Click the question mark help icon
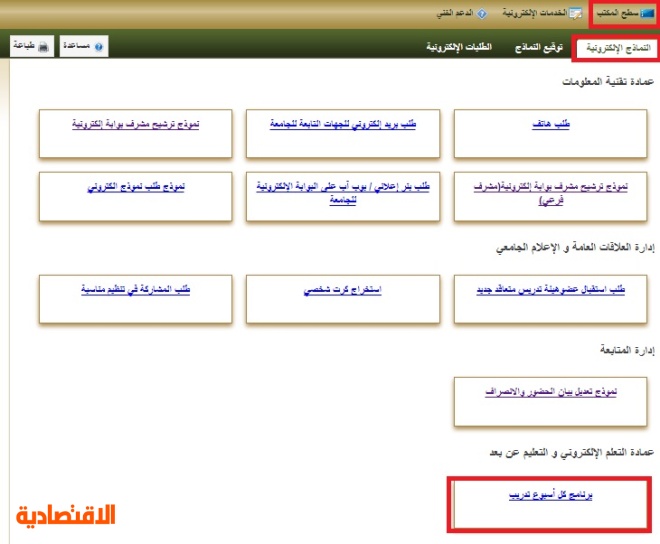 click(98, 46)
